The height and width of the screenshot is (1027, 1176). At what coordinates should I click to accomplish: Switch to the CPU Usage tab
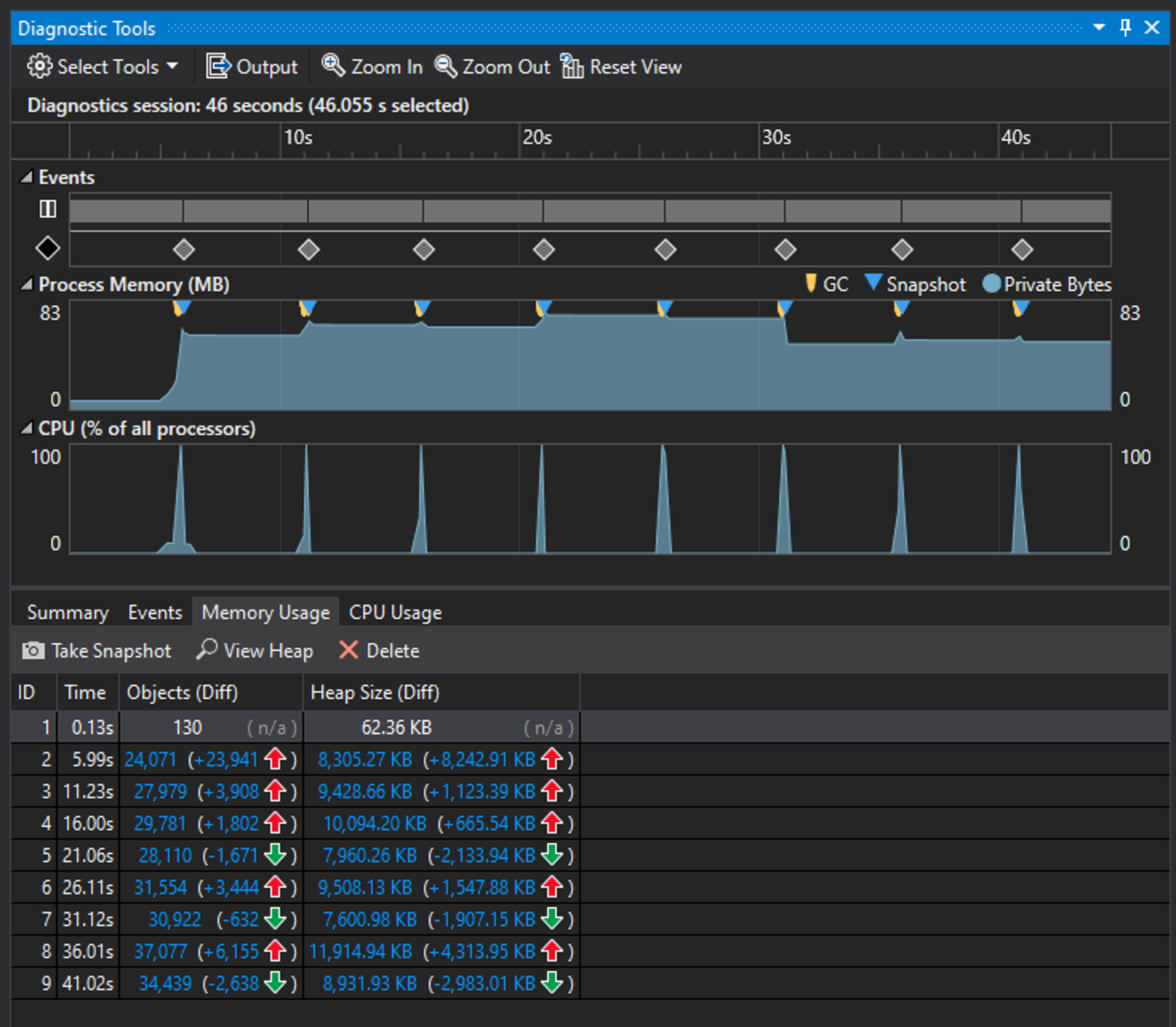click(x=395, y=612)
